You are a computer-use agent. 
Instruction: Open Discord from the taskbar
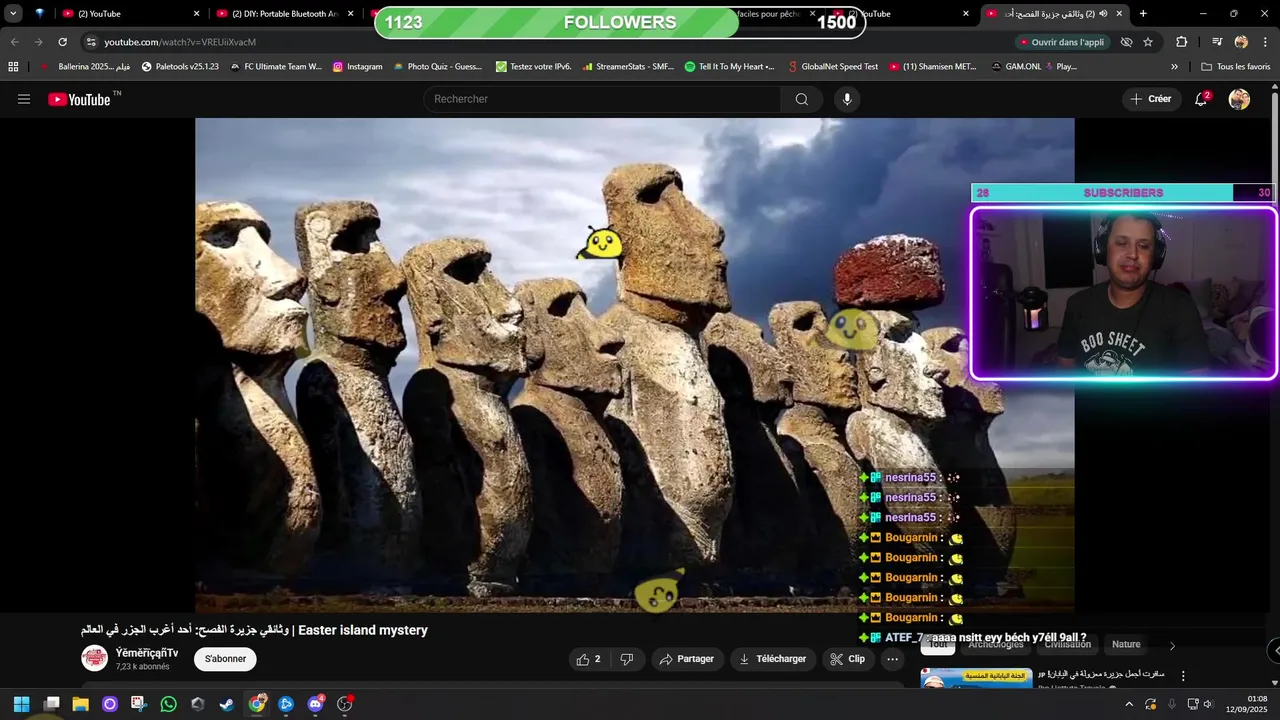click(x=315, y=704)
